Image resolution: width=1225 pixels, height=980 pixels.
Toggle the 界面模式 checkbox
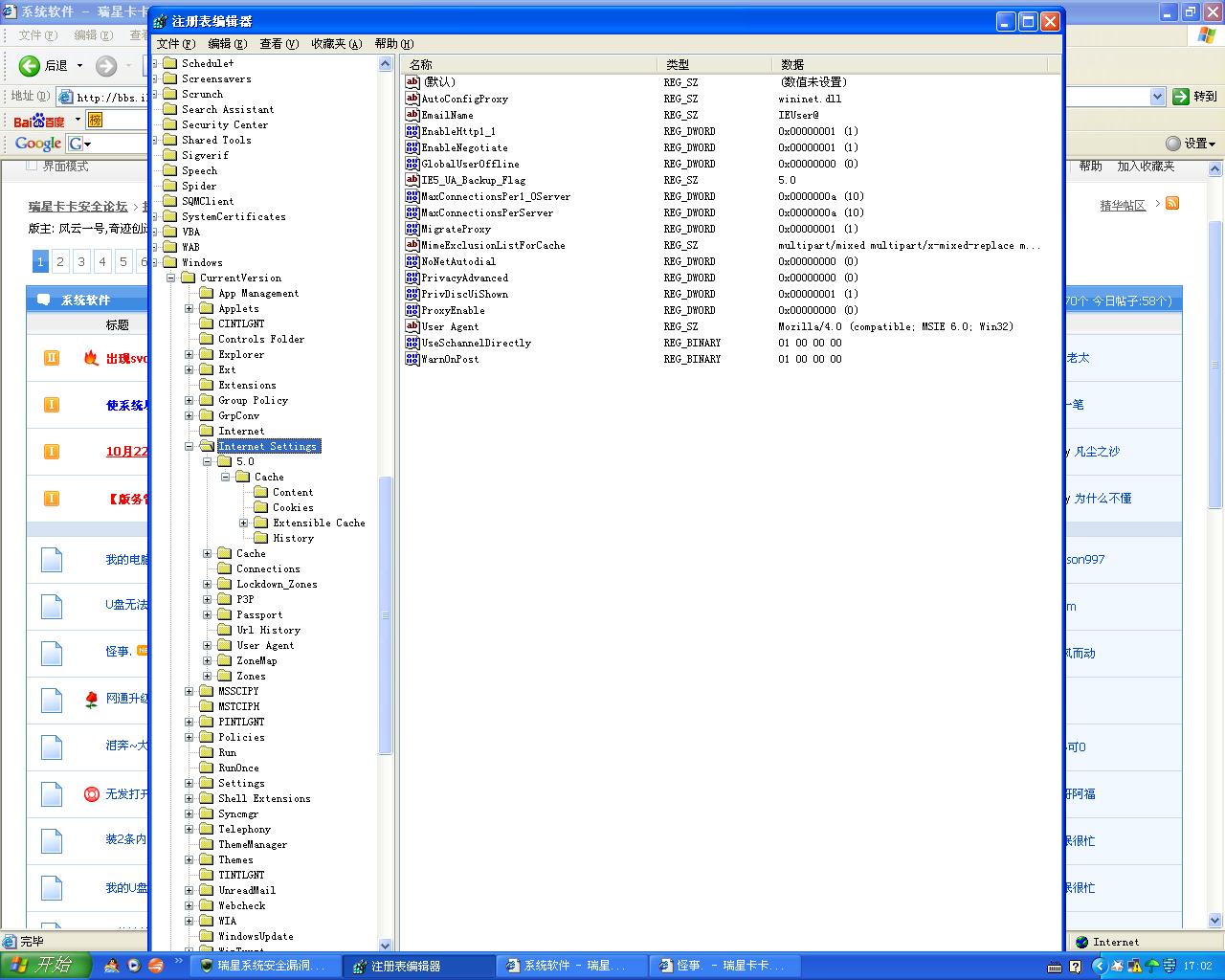pos(32,166)
